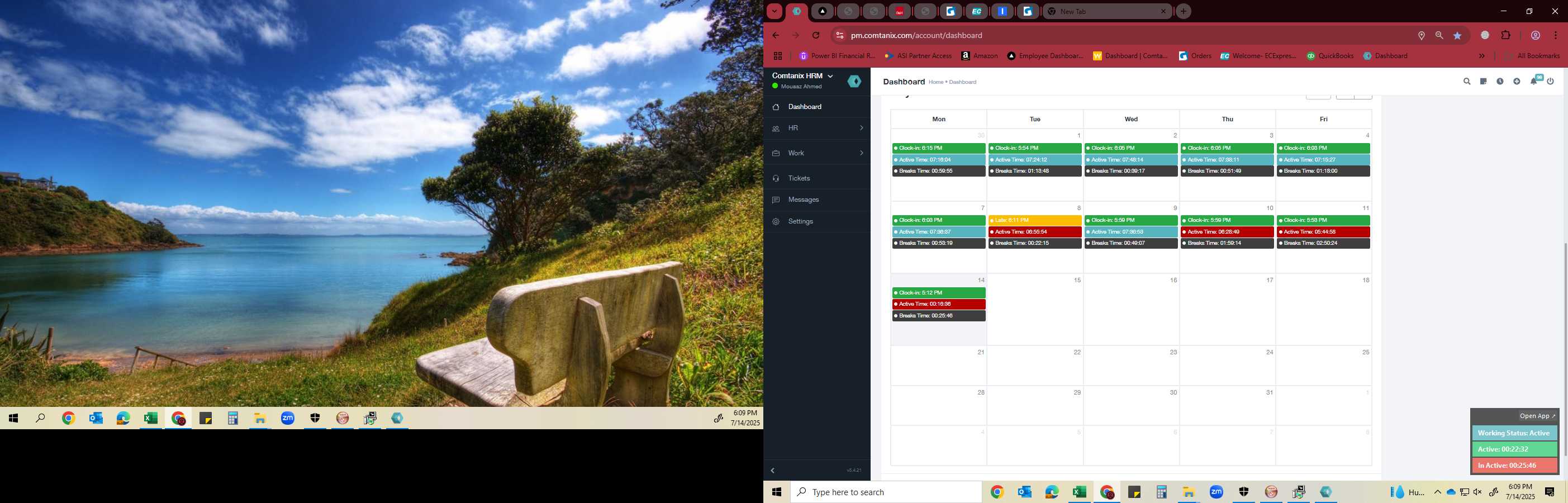Image resolution: width=1568 pixels, height=503 pixels.
Task: Click the Working Status: Active bar
Action: [1514, 433]
